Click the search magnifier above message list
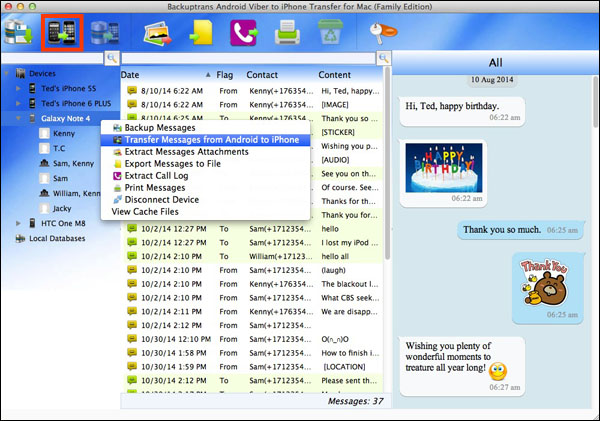Viewport: 600px width, 421px height. pos(383,58)
